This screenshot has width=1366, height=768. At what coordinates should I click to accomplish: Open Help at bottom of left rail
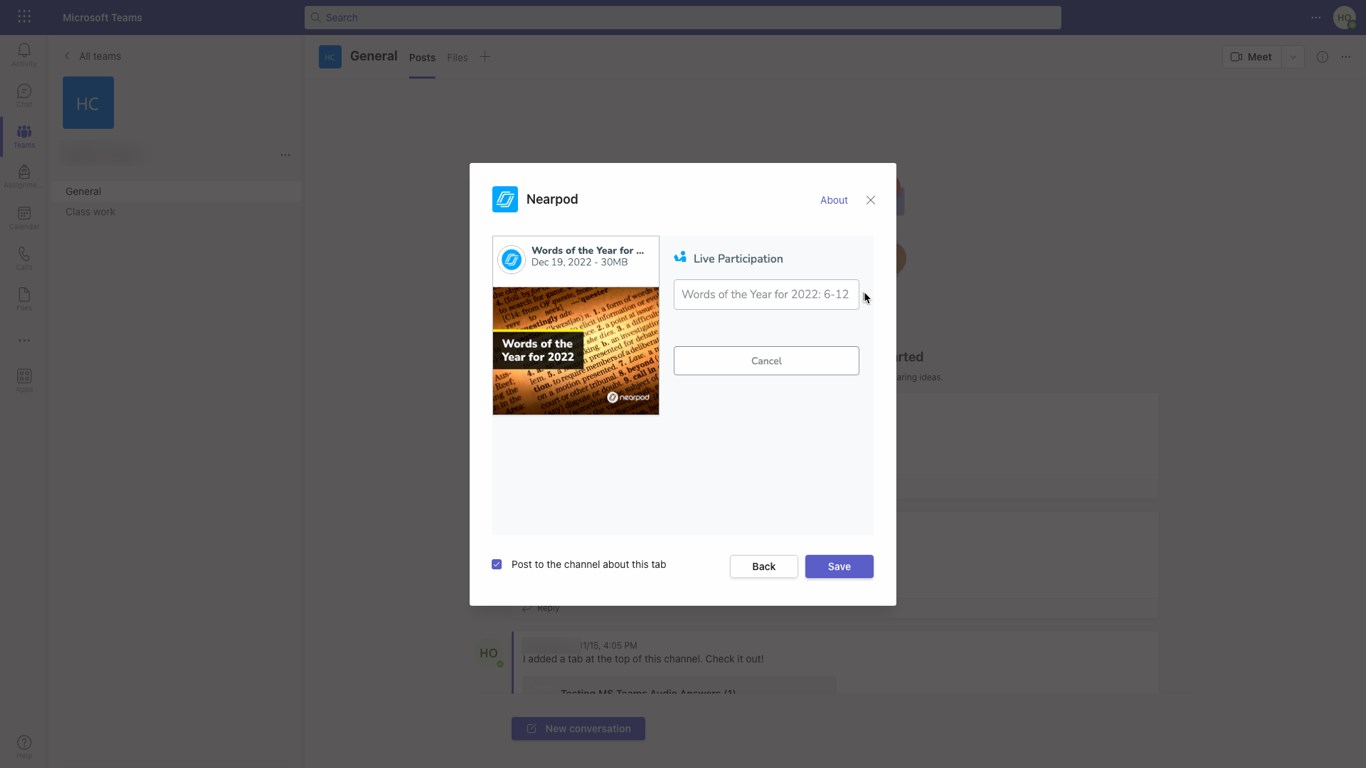24,746
